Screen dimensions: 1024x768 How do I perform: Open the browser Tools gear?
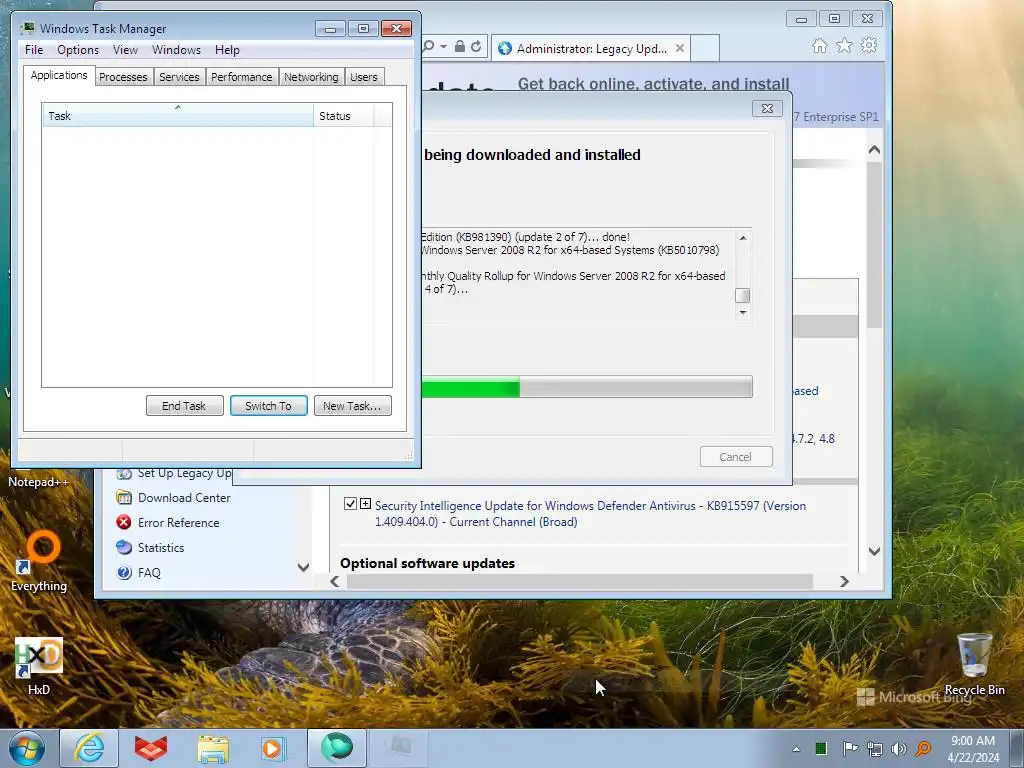[869, 46]
